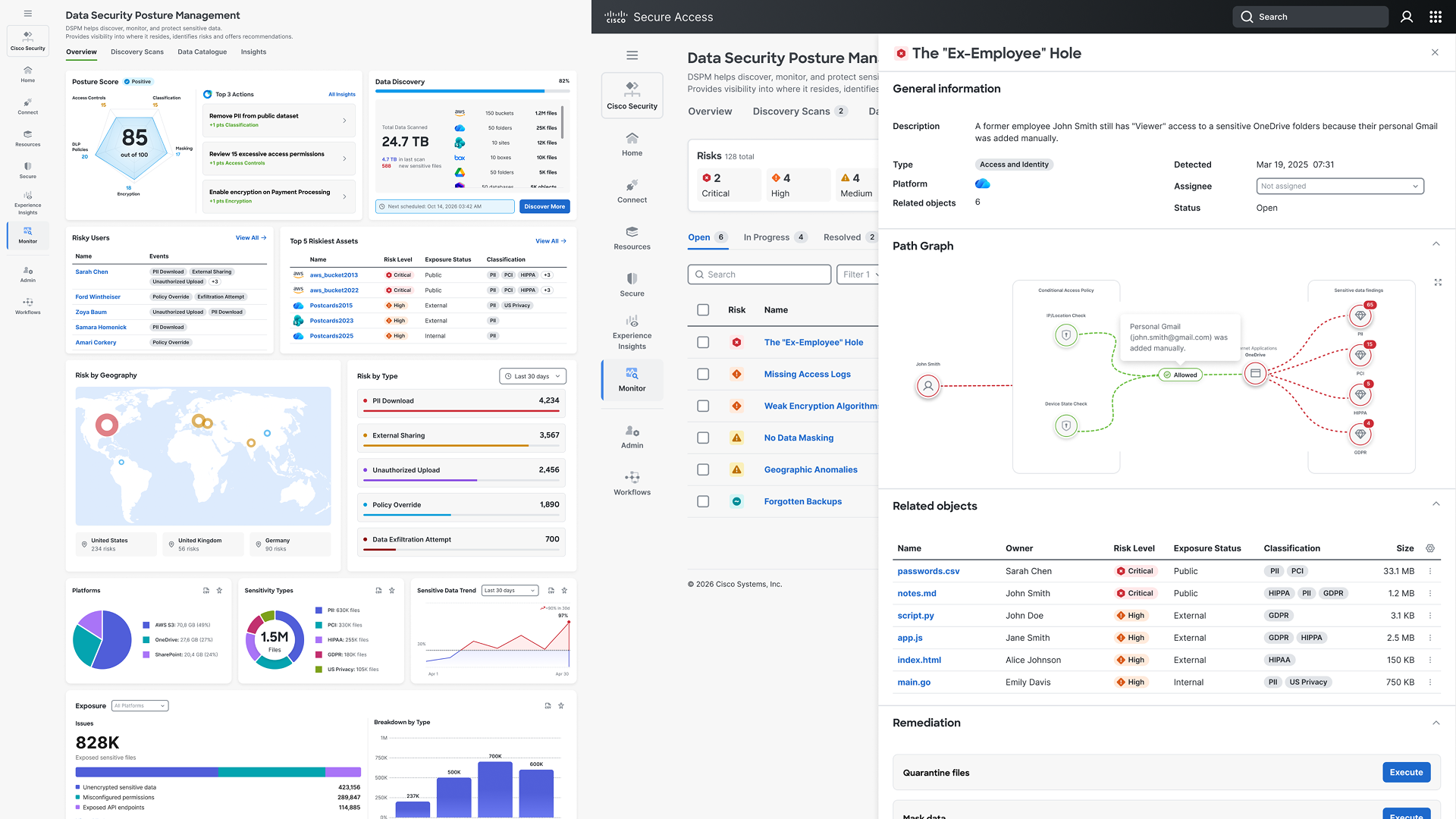This screenshot has width=1456, height=819.
Task: Click the PII Download risk progress bar
Action: click(461, 411)
